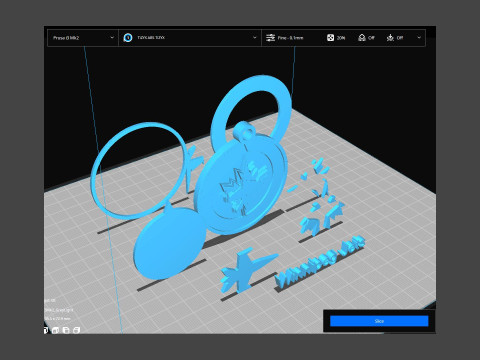Select the Winnipeg Jets text model
Image resolution: width=480 pixels, height=360 pixels.
tap(319, 263)
